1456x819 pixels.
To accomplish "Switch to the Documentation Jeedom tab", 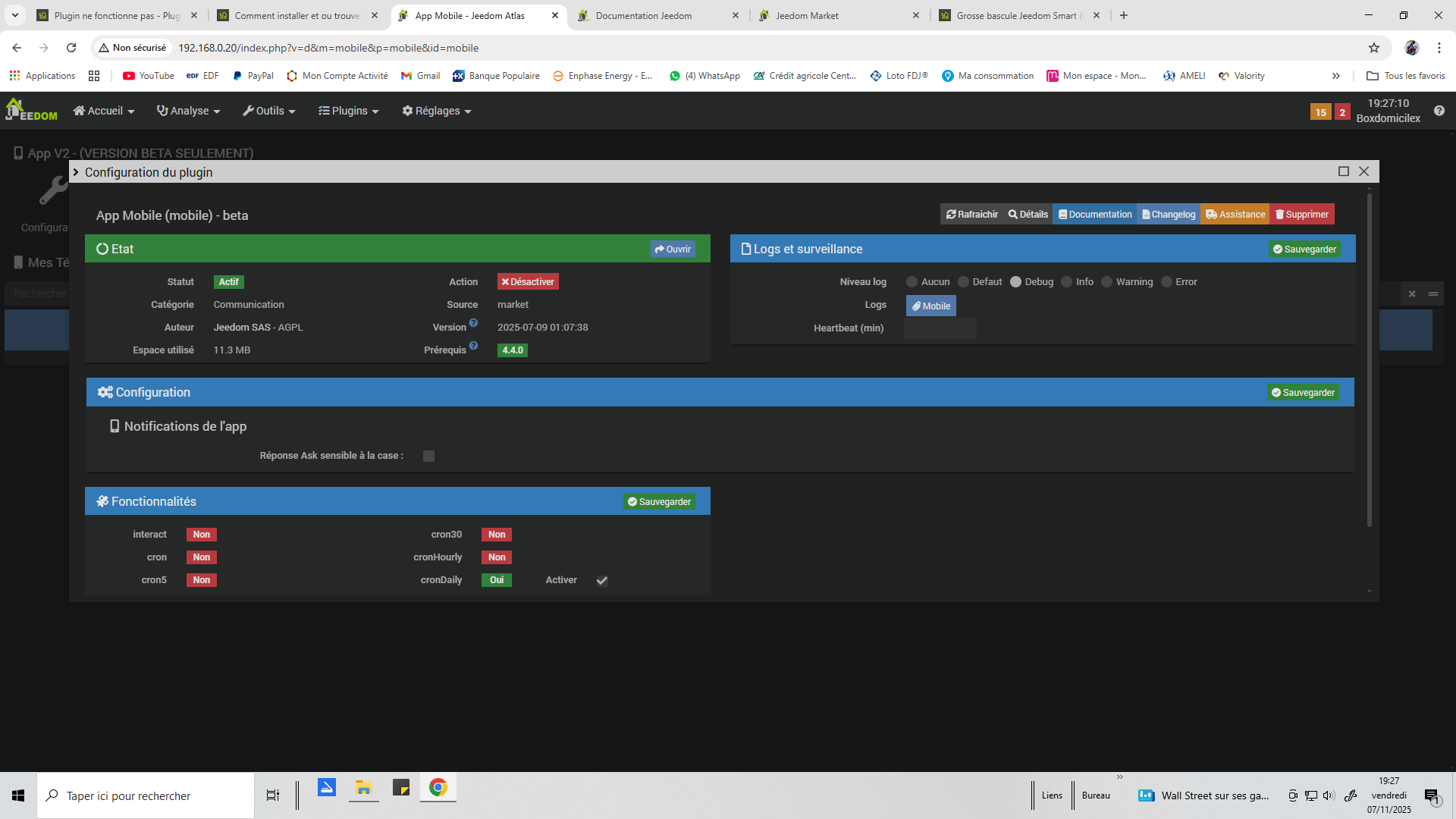I will tap(643, 15).
